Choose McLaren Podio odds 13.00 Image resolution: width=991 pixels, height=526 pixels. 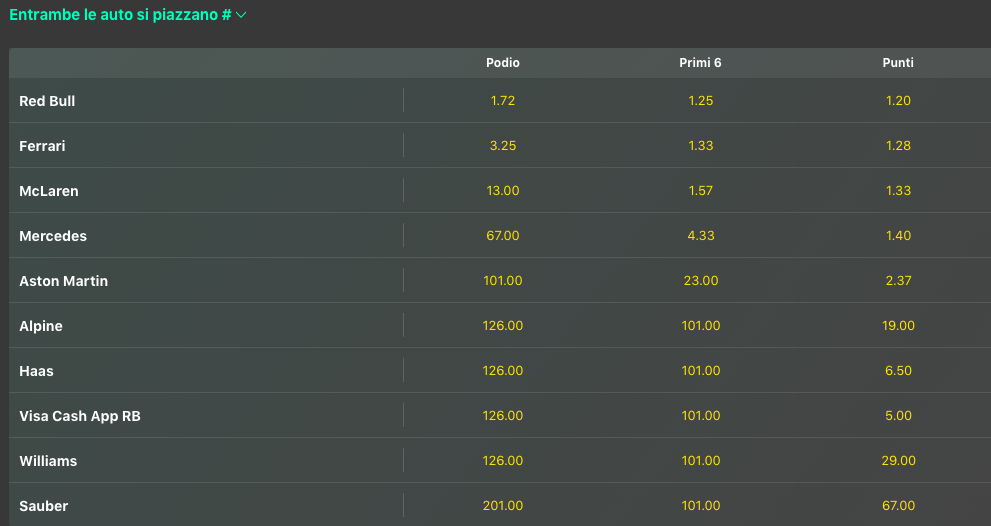click(x=503, y=191)
